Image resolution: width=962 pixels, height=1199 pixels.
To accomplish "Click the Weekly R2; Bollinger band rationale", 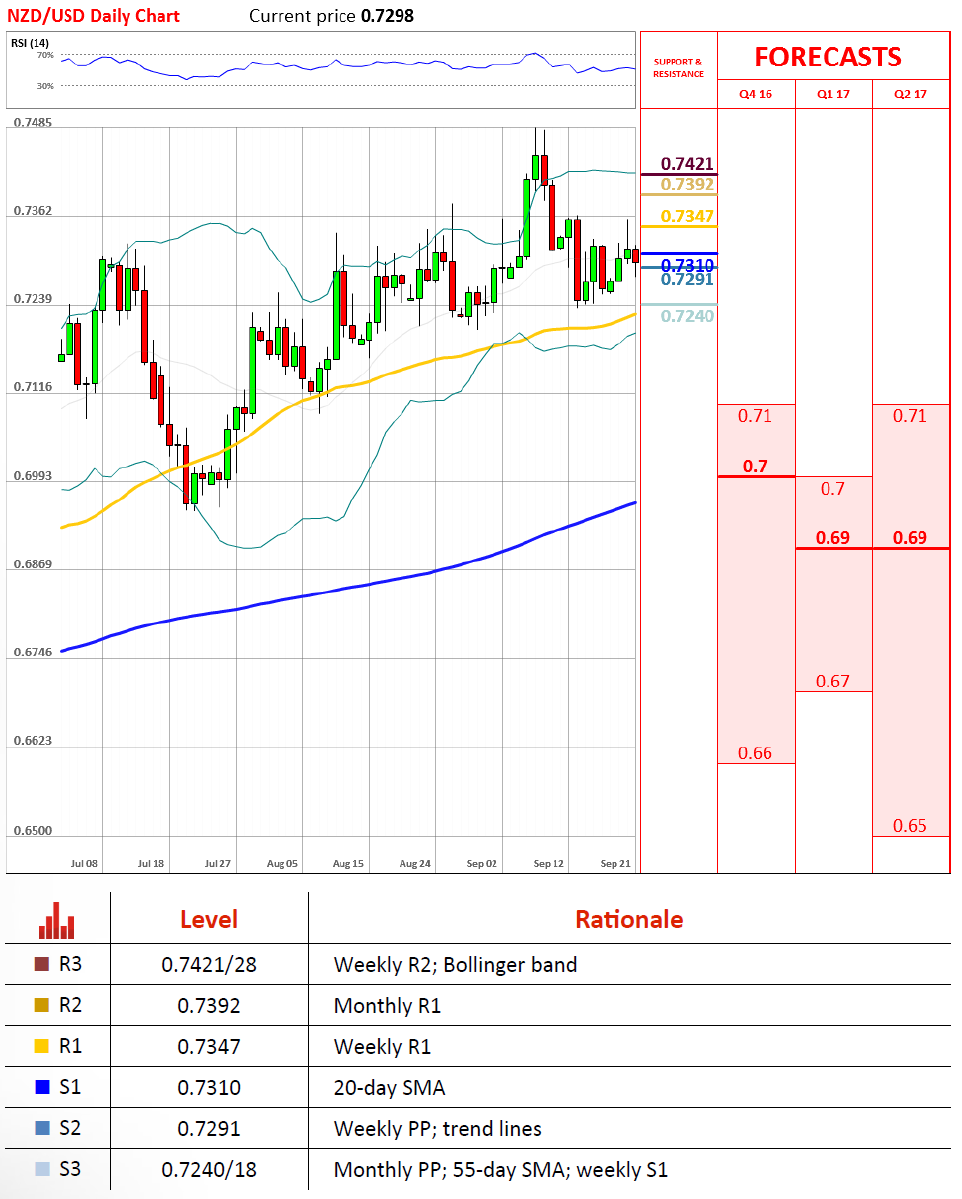I will point(456,965).
